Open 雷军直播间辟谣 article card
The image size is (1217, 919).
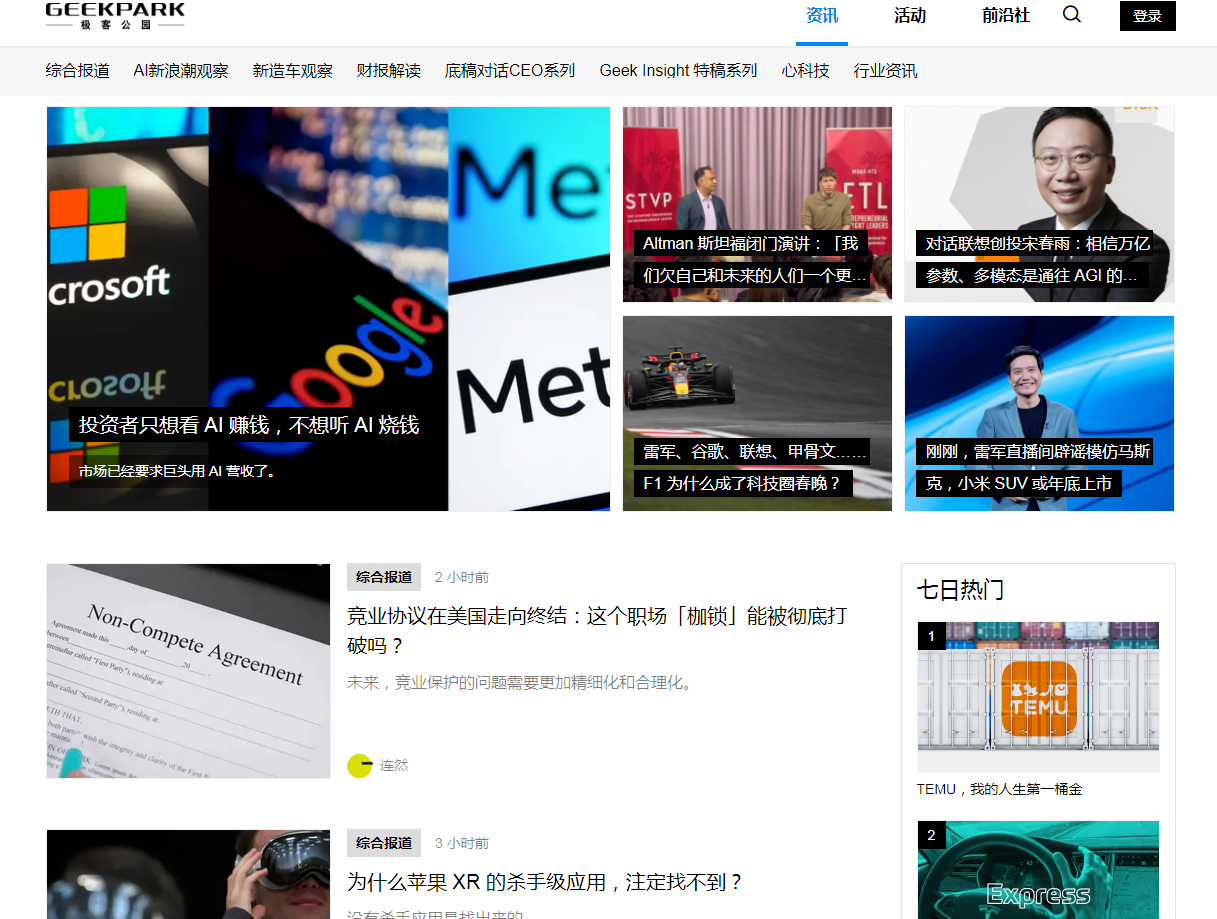pos(1039,413)
